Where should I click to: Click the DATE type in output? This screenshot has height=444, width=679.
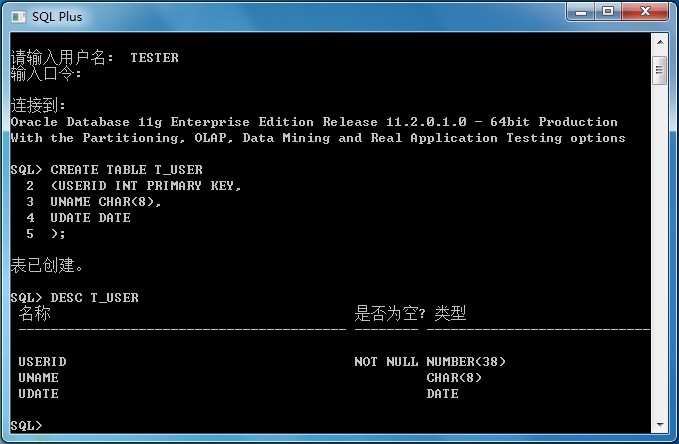click(x=443, y=394)
